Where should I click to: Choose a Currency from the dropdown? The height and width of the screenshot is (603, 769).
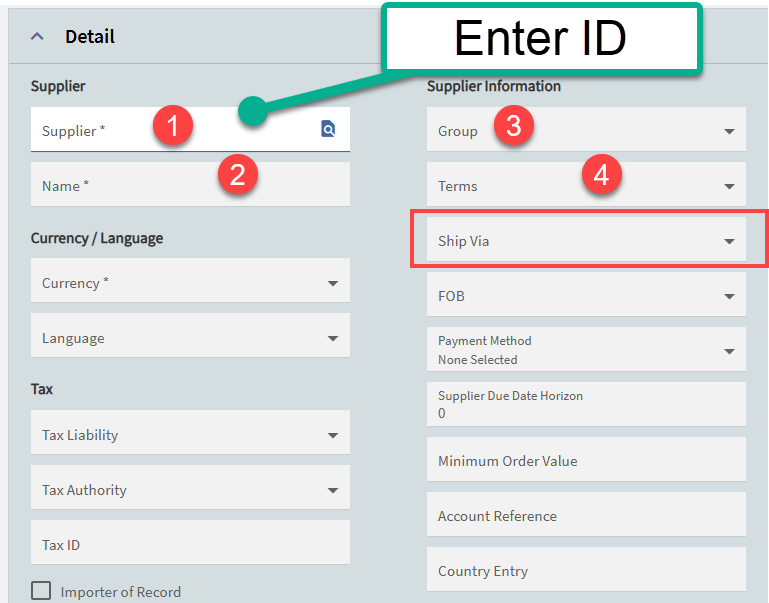click(x=190, y=280)
